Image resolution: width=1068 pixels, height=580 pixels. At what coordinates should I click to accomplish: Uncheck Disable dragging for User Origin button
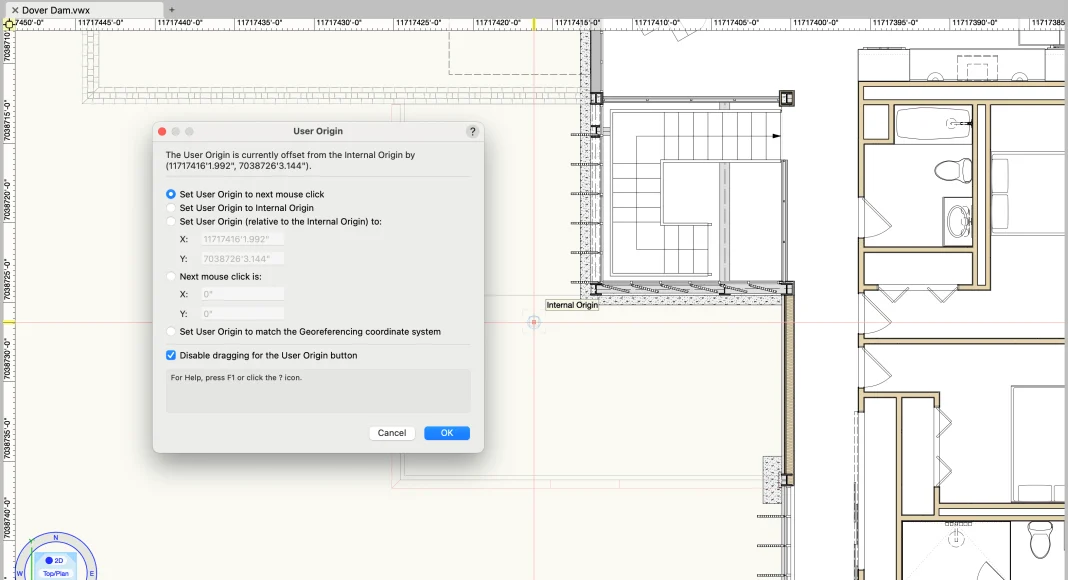(171, 355)
